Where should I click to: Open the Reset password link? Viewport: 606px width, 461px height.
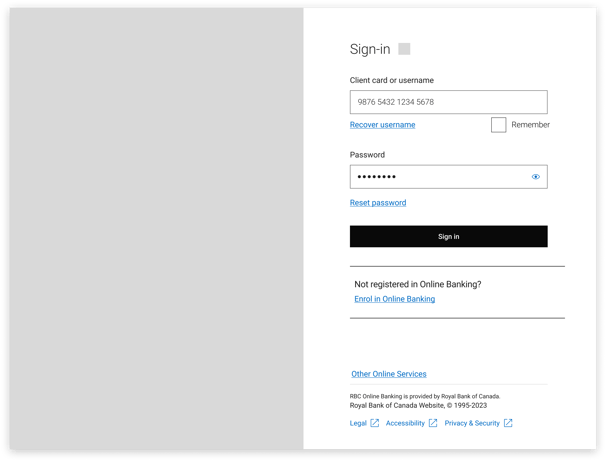click(378, 203)
